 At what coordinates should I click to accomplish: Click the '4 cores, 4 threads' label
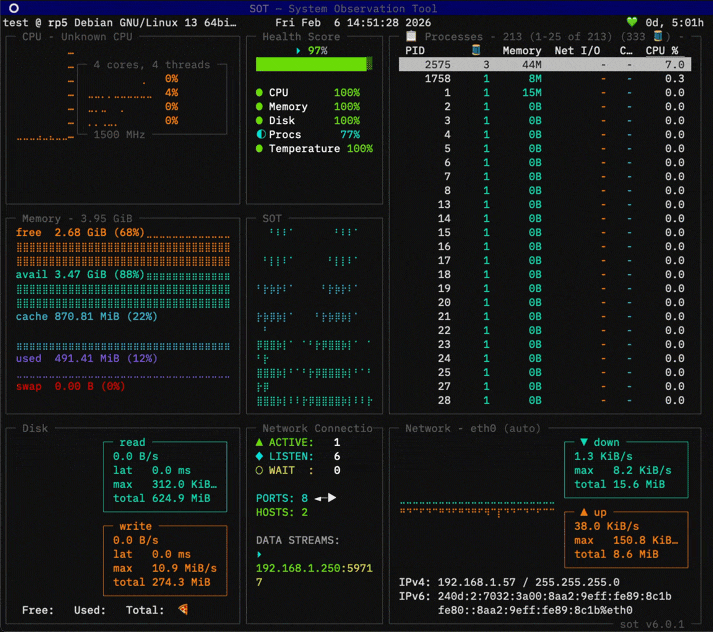pos(152,65)
